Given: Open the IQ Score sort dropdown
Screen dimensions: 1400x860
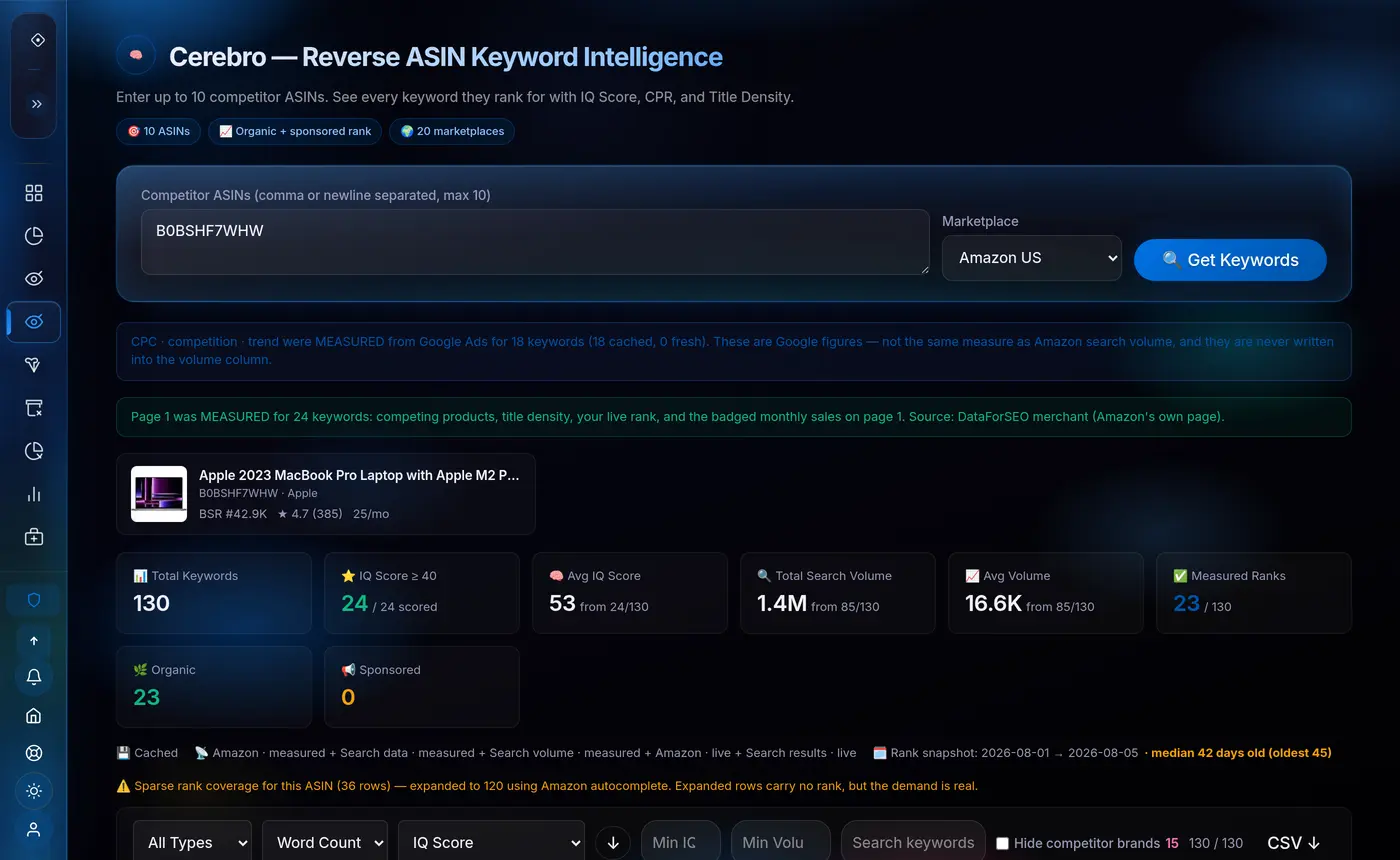Looking at the screenshot, I should pos(491,843).
